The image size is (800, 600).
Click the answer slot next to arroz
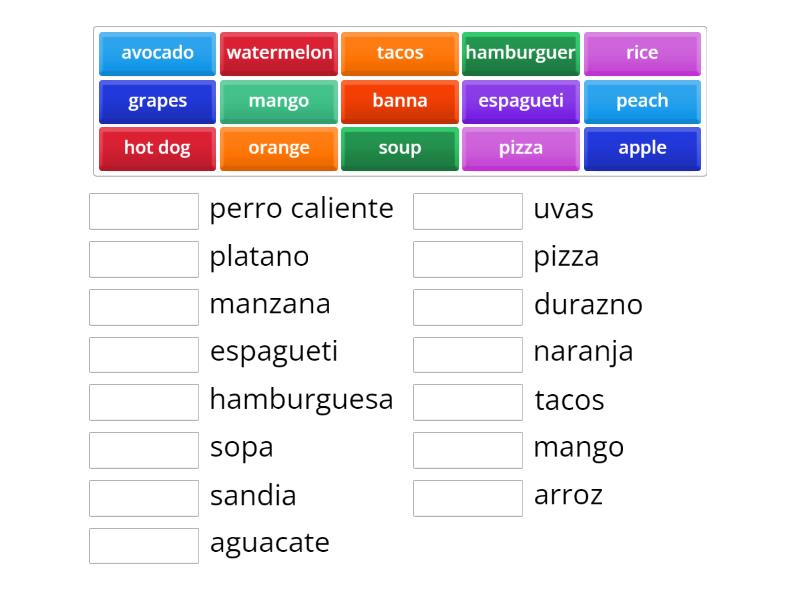pyautogui.click(x=468, y=497)
